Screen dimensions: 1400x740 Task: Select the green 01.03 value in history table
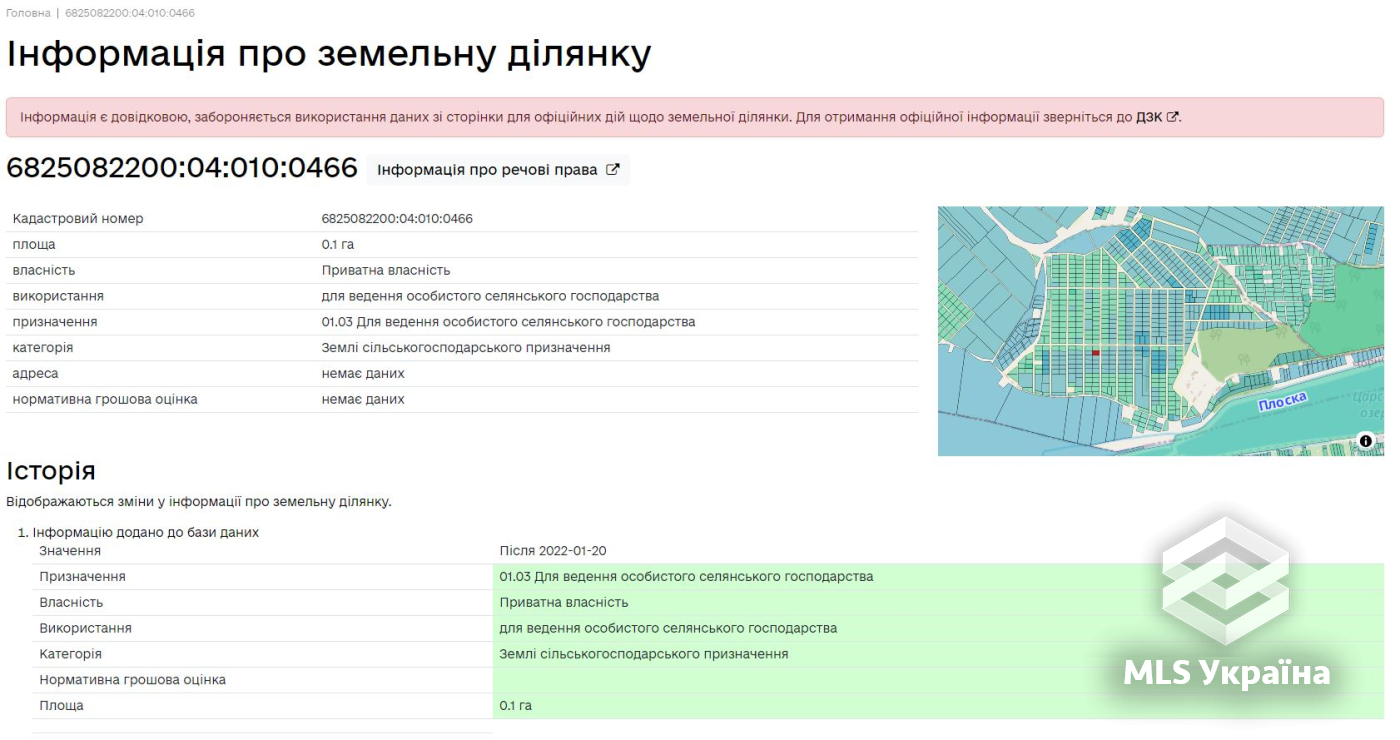tap(686, 577)
